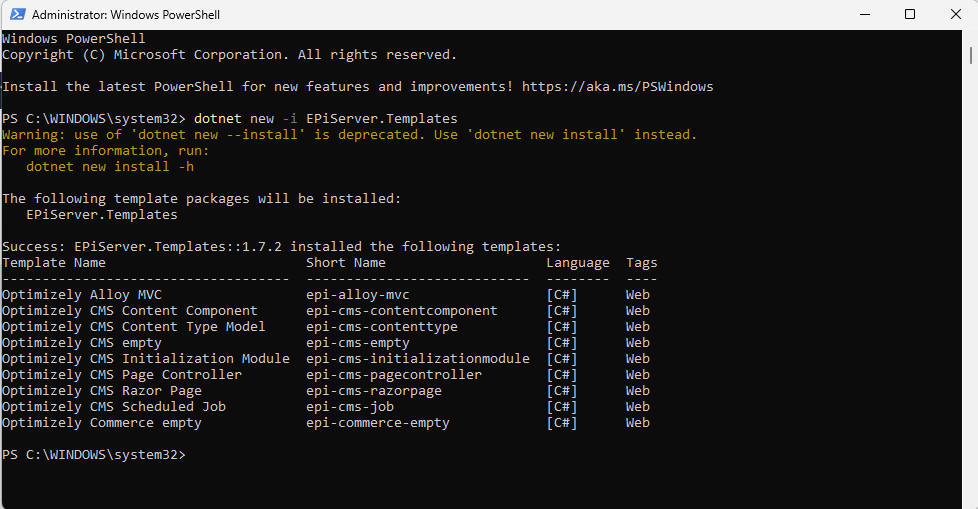Close the Administrator PowerShell window

pos(955,15)
